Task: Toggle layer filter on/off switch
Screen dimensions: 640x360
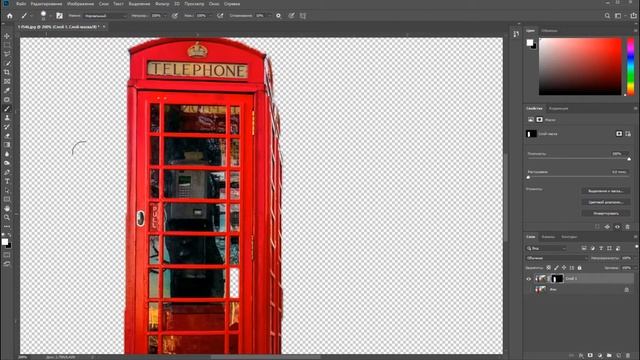Action: [636, 247]
